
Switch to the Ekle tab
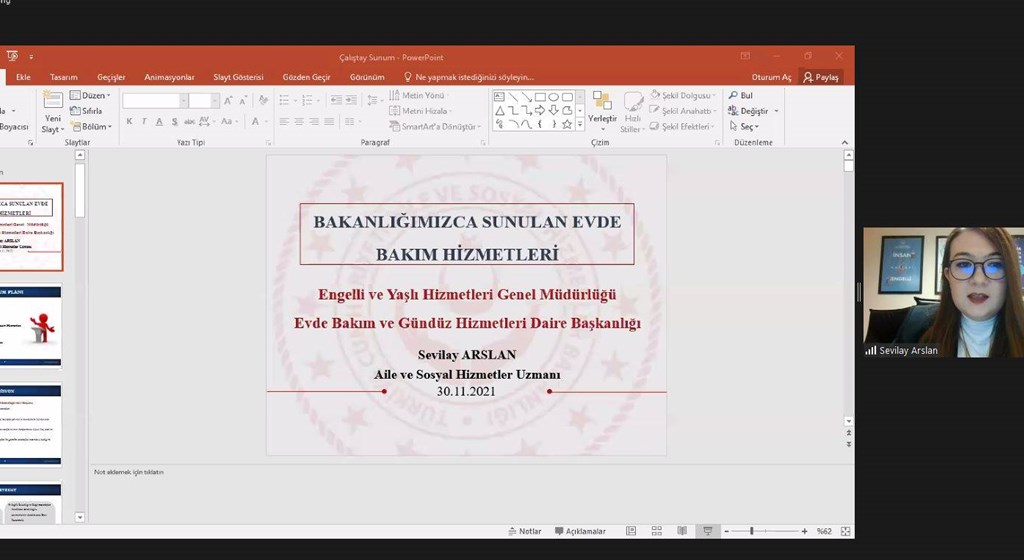23,77
